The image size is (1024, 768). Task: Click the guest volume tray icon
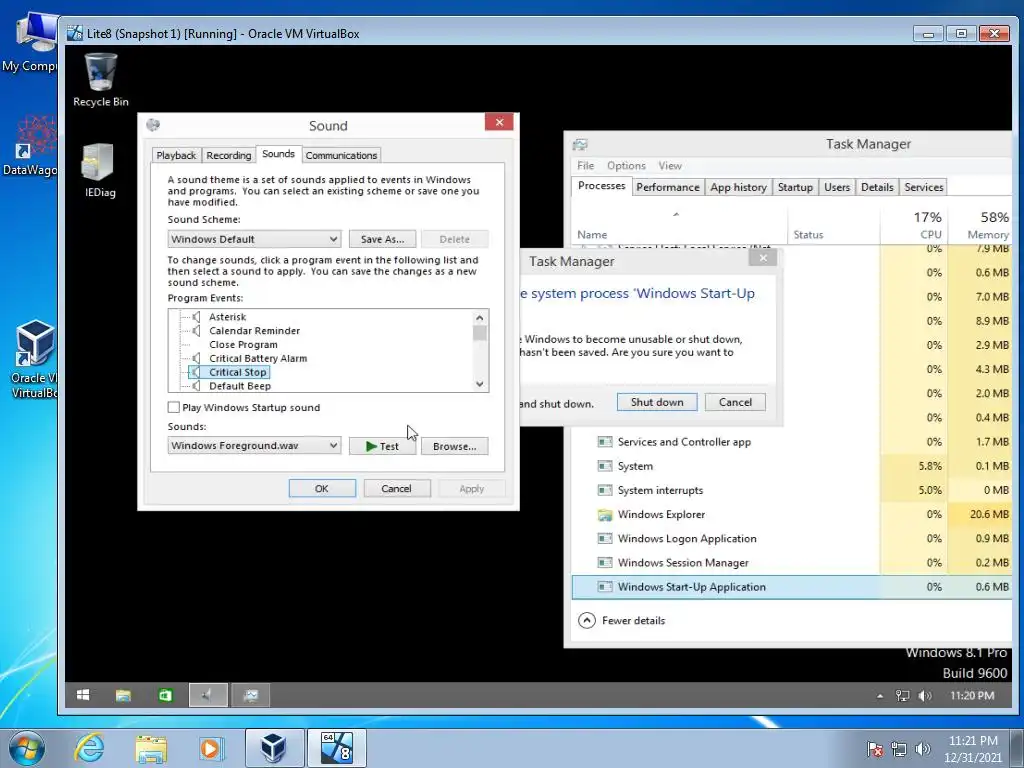point(925,696)
